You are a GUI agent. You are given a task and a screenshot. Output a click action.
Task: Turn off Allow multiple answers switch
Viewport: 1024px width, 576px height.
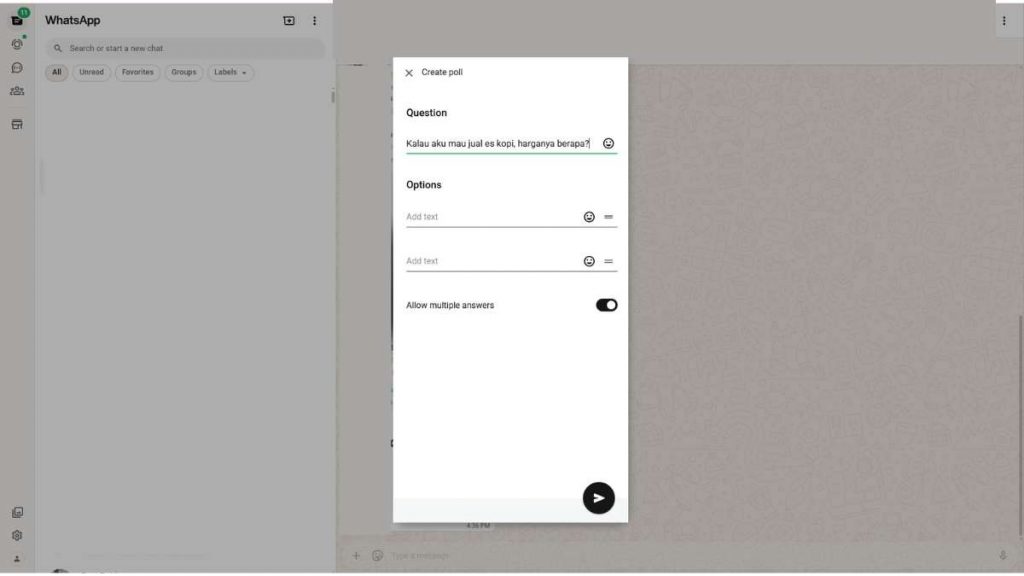tap(606, 305)
